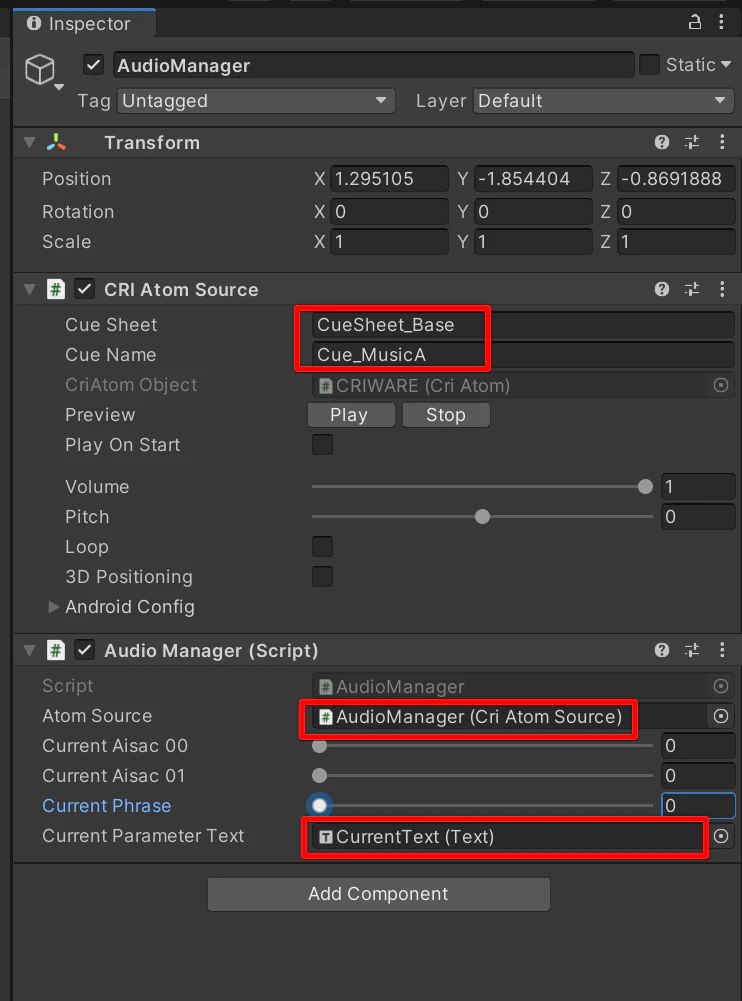Expand the Android Config foldout

(54, 606)
